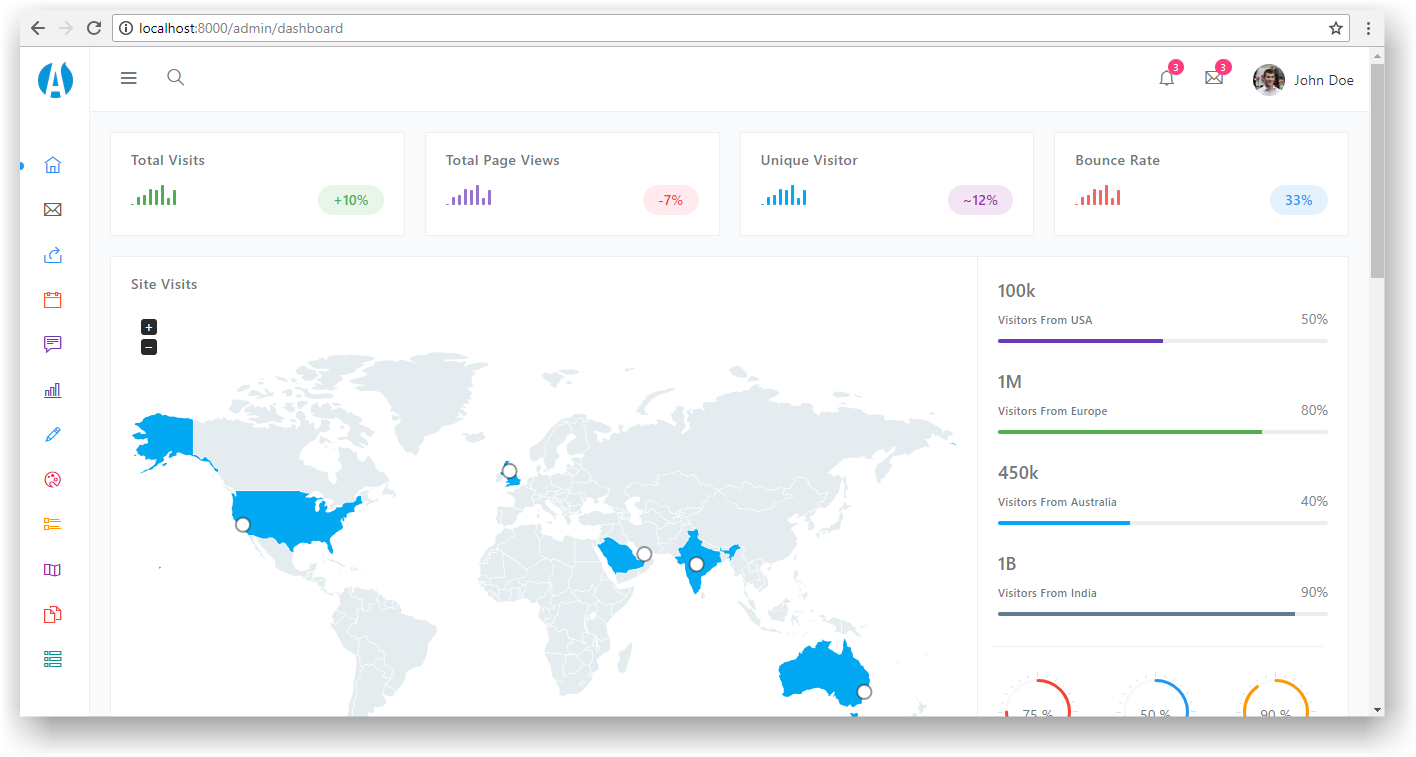
Task: Click the localhost address bar
Action: click(x=730, y=28)
